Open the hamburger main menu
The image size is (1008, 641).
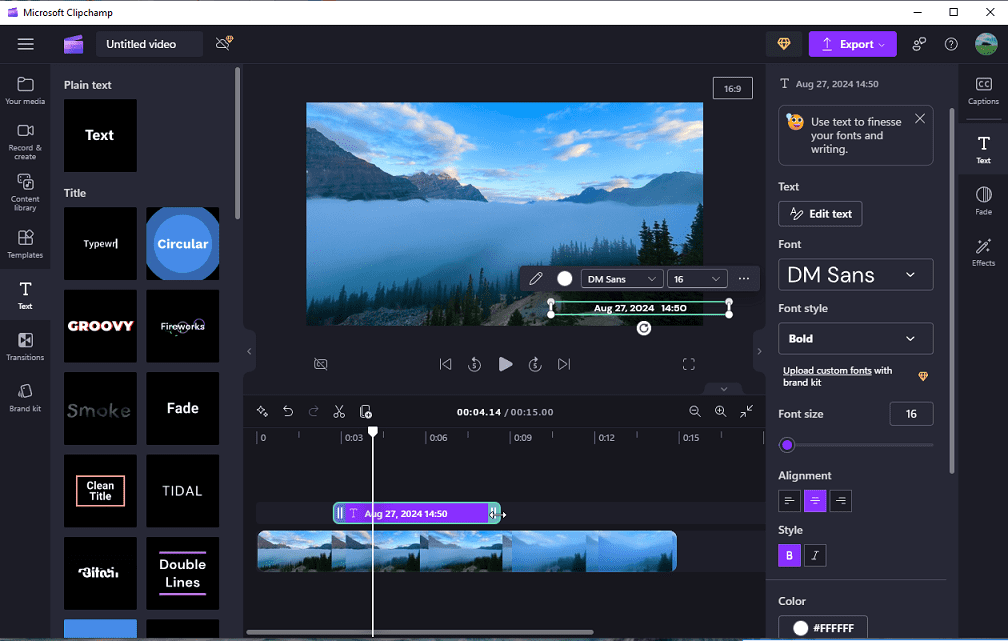click(26, 44)
